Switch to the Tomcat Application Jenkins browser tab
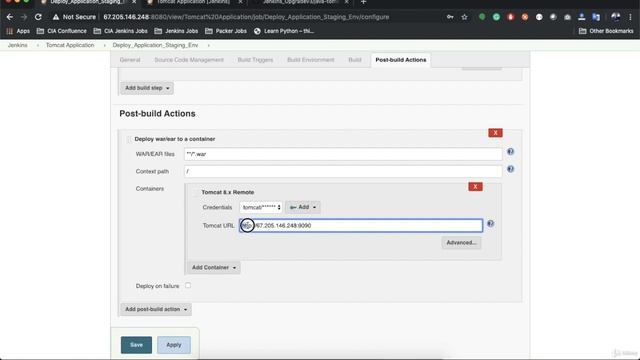This screenshot has width=640, height=360. pos(193,2)
